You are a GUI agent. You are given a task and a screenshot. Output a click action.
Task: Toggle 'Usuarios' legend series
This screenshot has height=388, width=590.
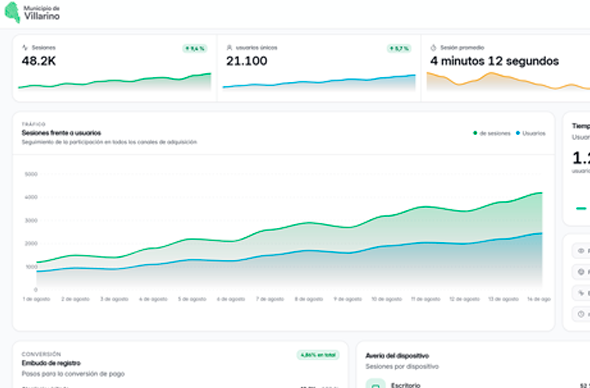click(531, 133)
